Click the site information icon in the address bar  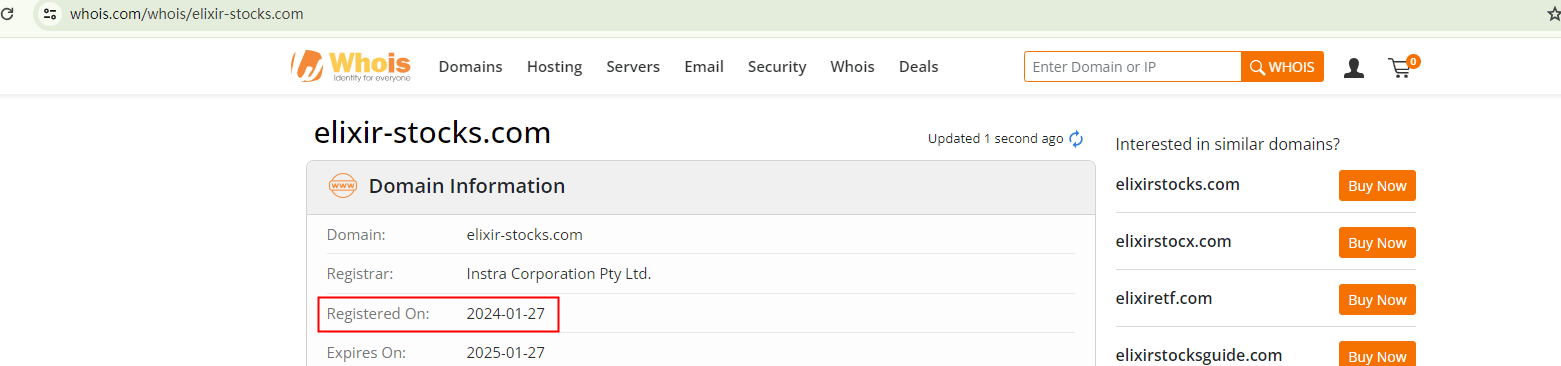click(50, 14)
